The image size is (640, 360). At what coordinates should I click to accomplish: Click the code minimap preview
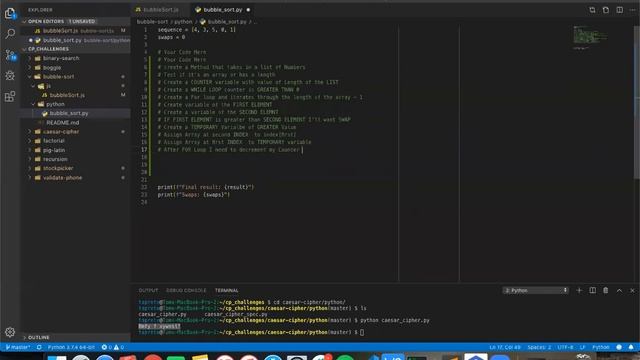590,38
